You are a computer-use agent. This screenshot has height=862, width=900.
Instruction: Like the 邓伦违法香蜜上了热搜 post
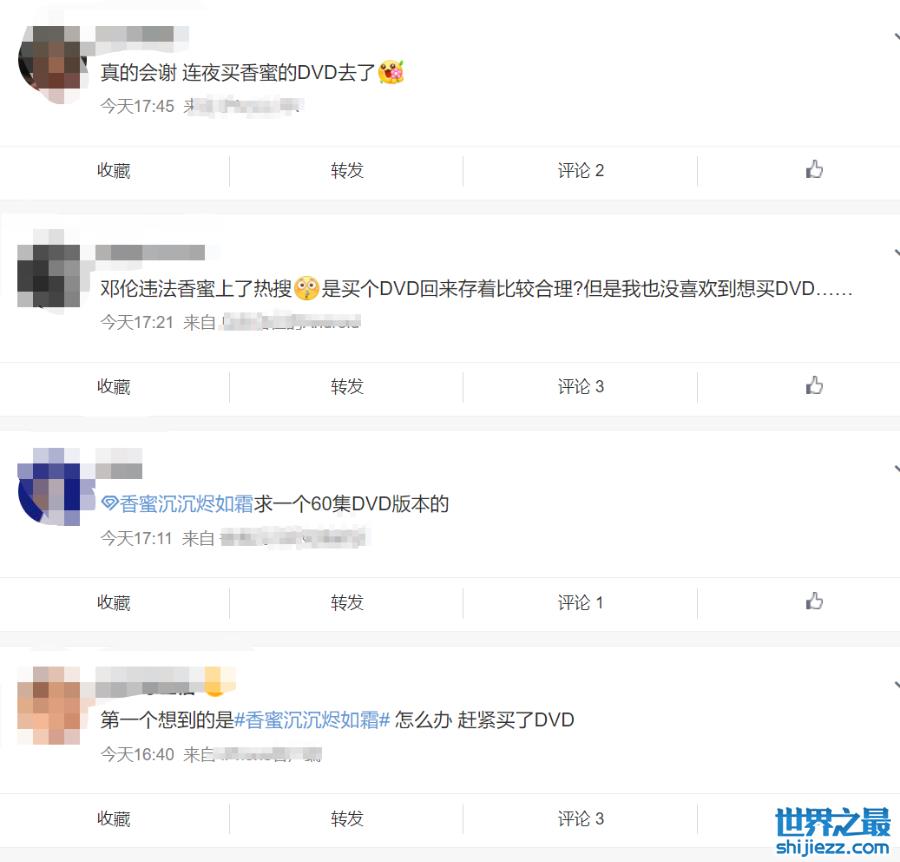coord(814,385)
